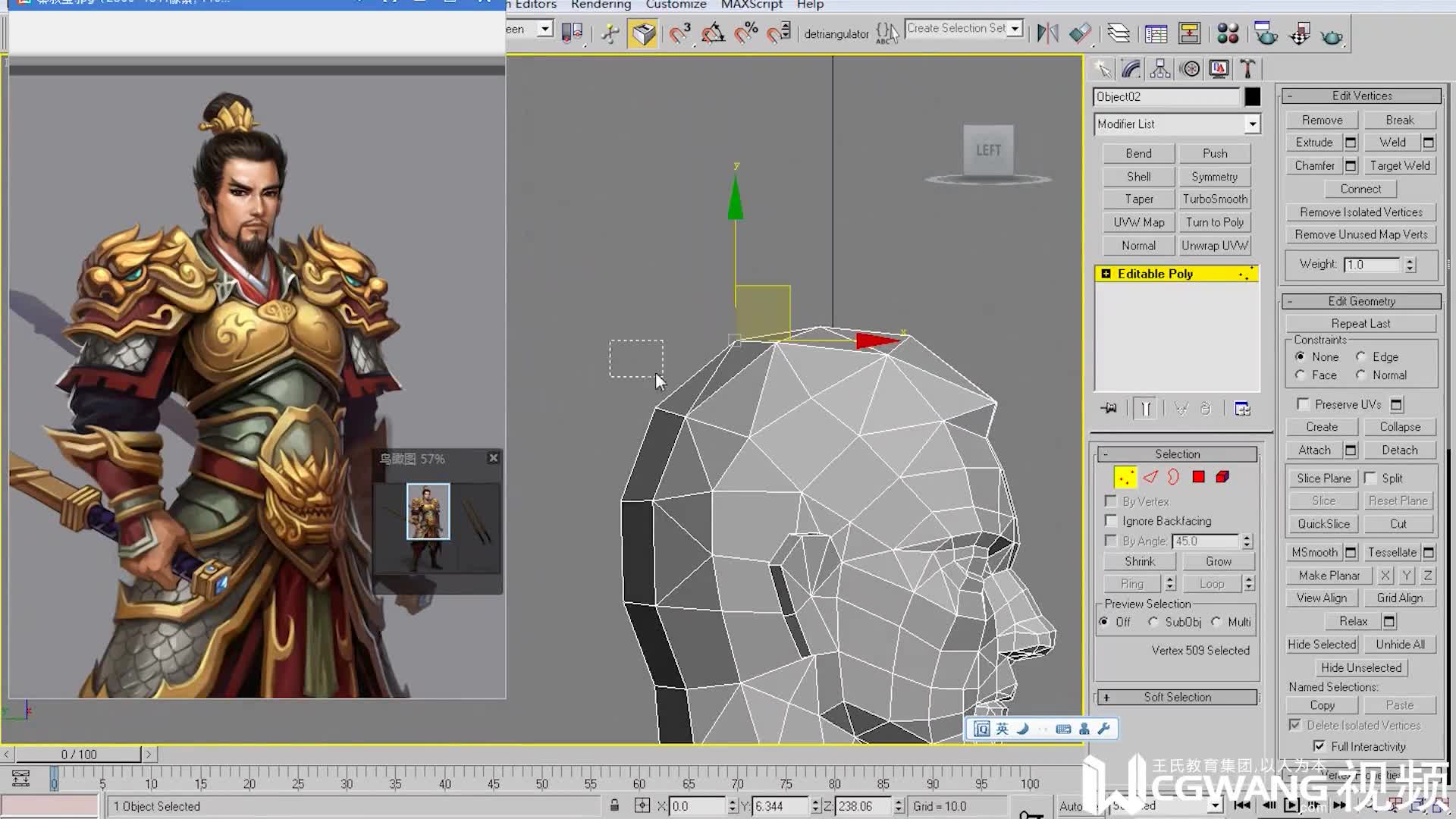Click the Hide Selected button
The width and height of the screenshot is (1456, 819).
point(1321,644)
